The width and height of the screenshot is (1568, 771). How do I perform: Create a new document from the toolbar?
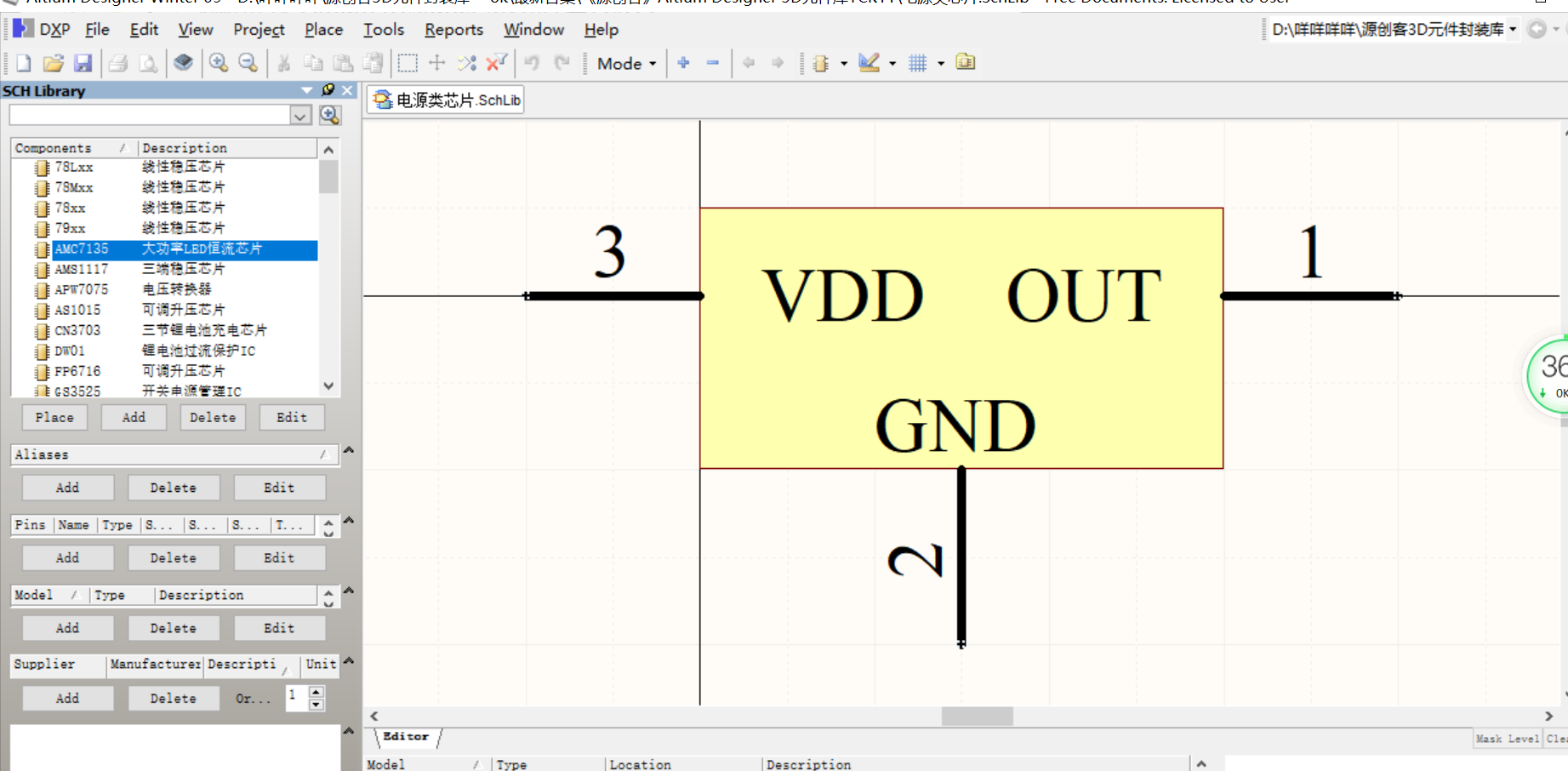click(24, 63)
